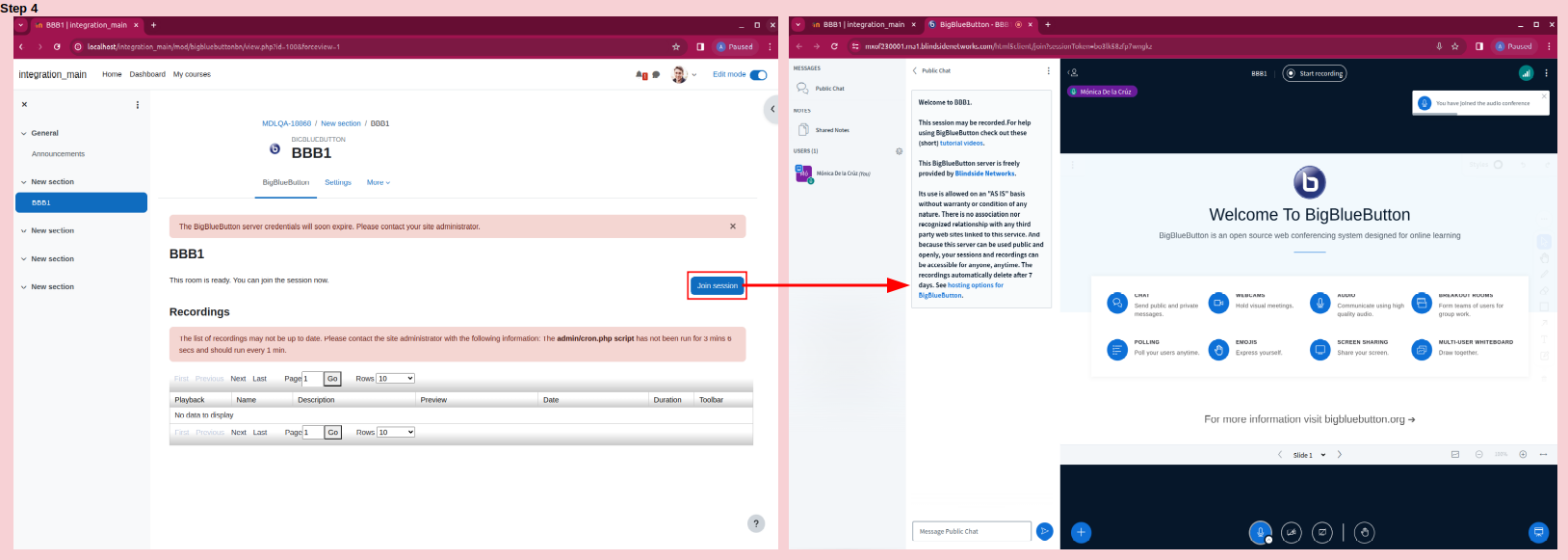Open bottom Rows per page dropdown
Image resolution: width=1568 pixels, height=560 pixels.
pos(396,432)
